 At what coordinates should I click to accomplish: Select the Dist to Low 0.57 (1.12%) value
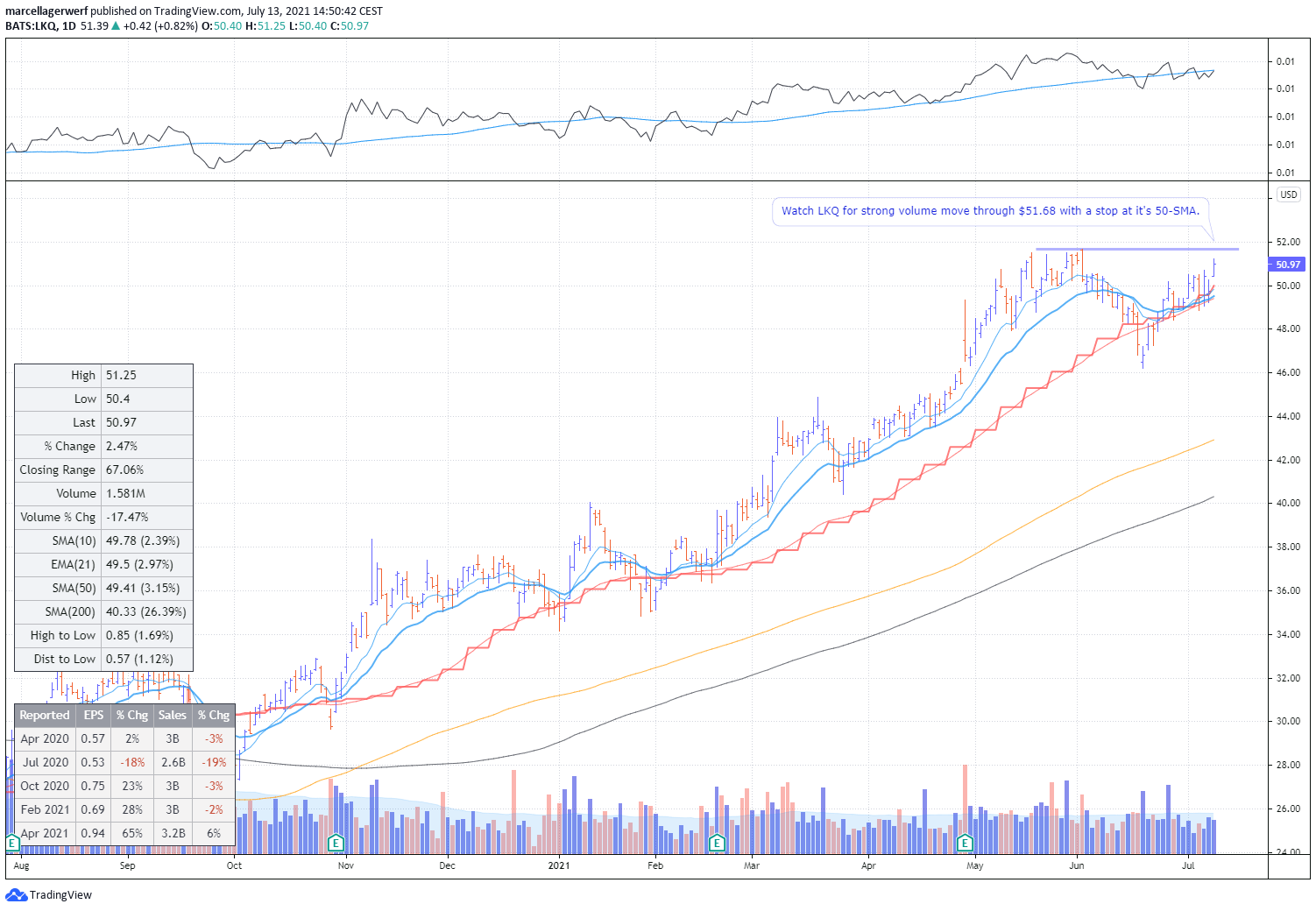tap(147, 659)
